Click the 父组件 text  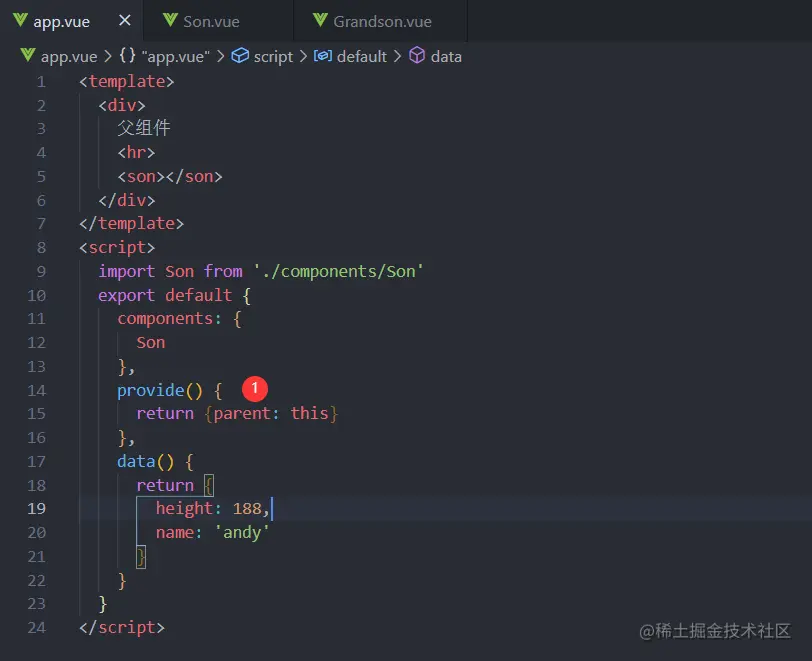[143, 128]
